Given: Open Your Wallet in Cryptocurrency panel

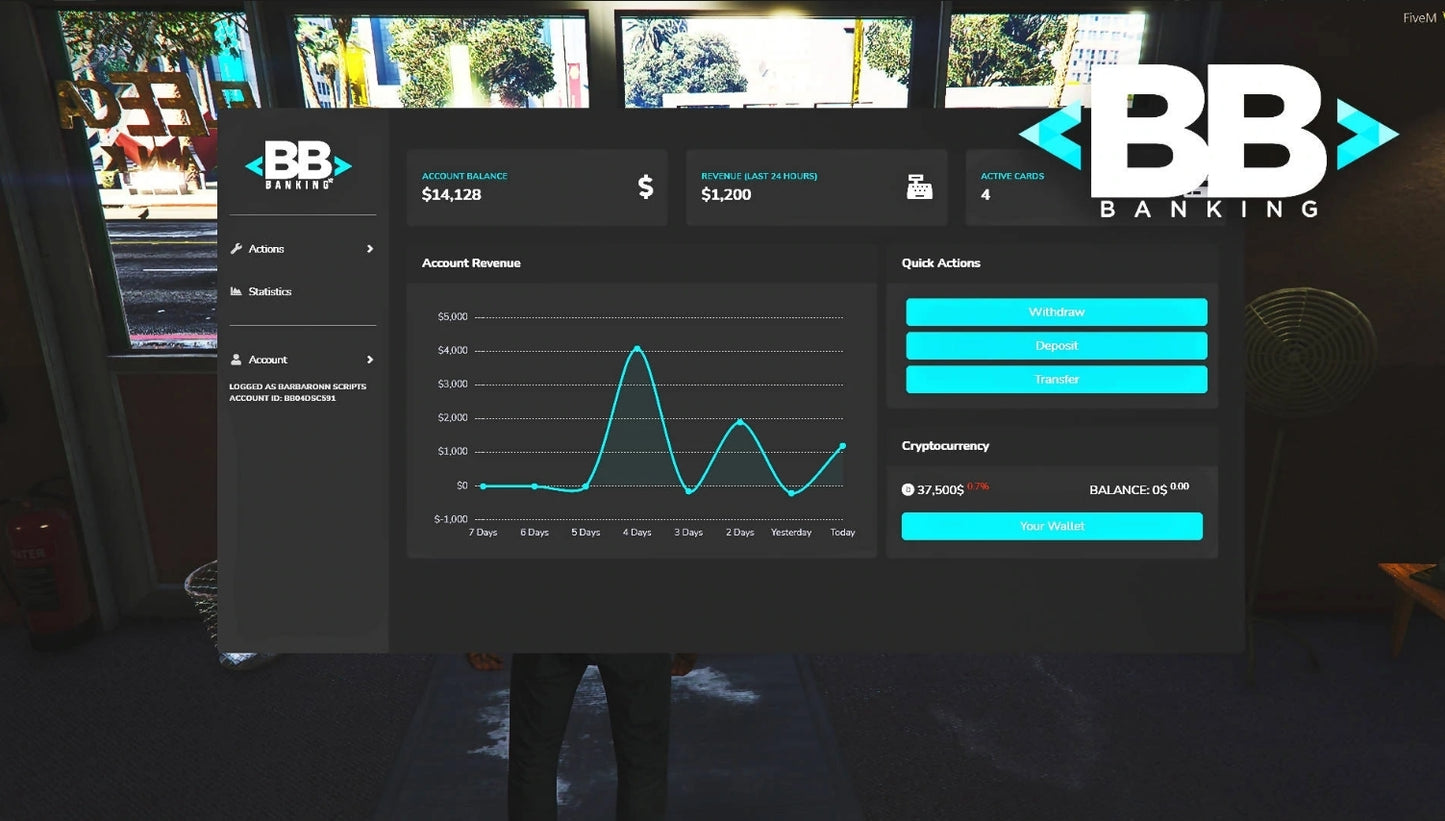Looking at the screenshot, I should (1052, 526).
